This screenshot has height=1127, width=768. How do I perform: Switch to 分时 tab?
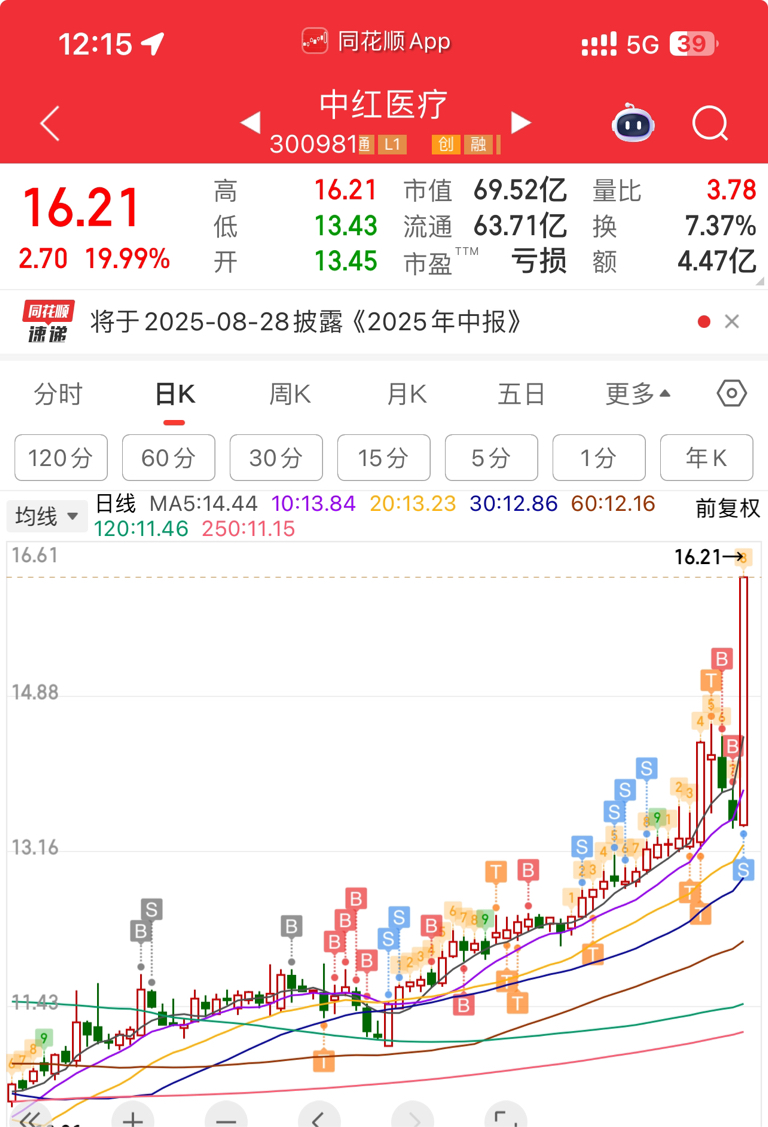pyautogui.click(x=58, y=394)
